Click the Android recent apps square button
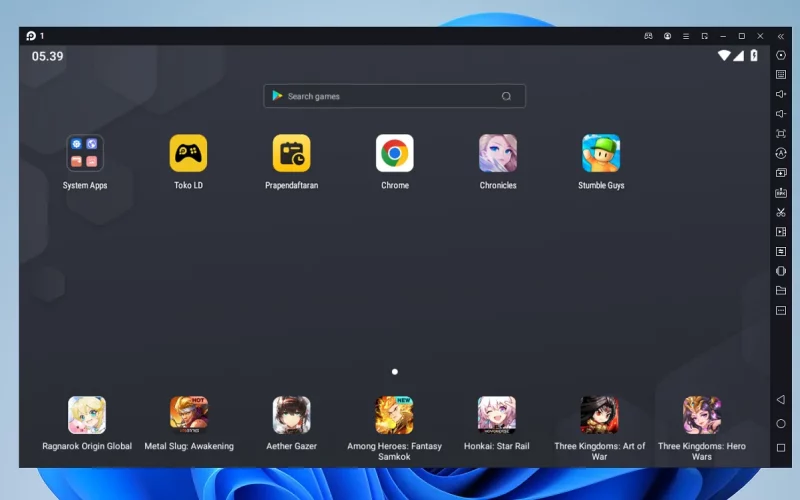 781,447
